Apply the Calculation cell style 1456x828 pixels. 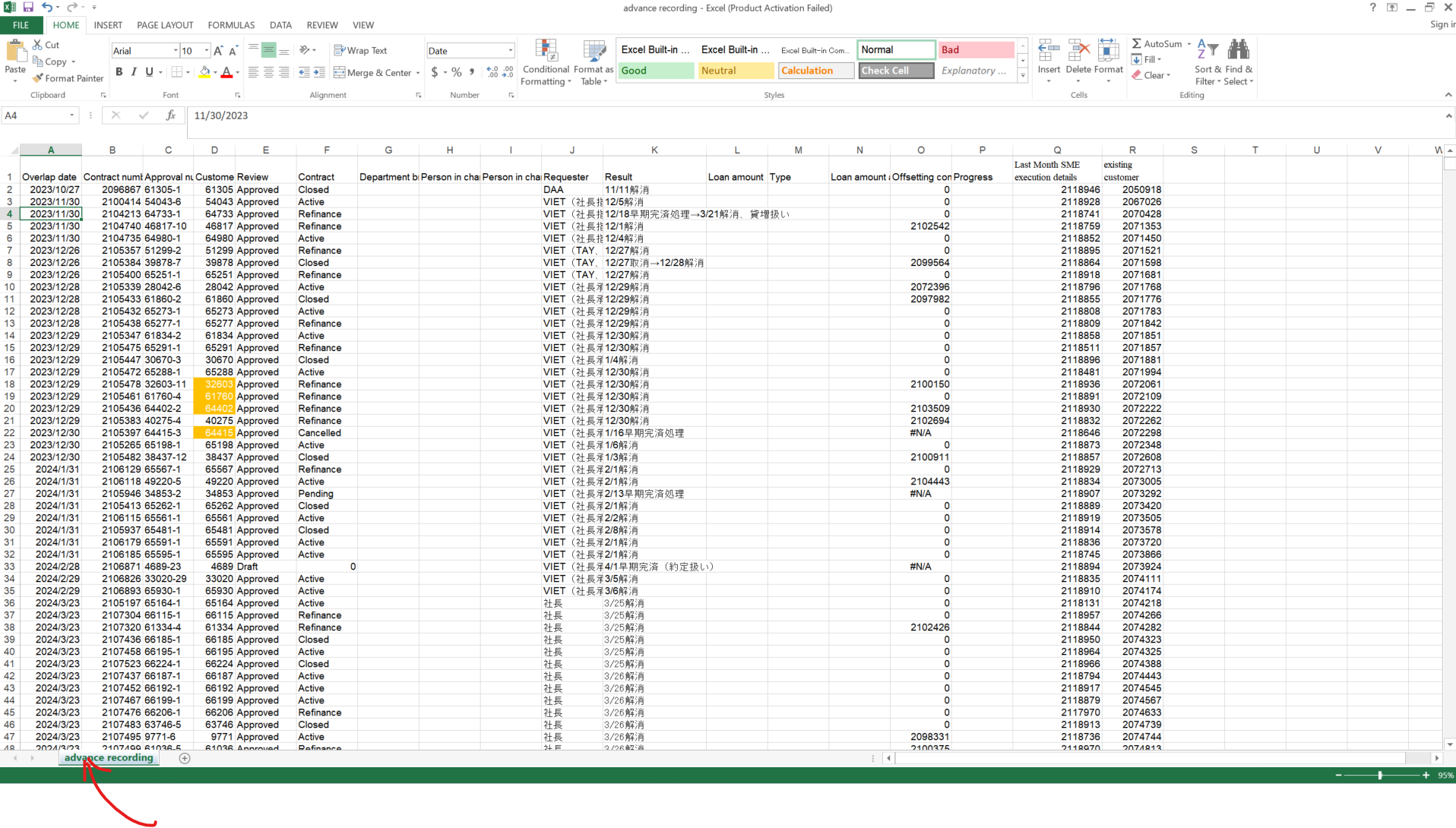point(816,71)
